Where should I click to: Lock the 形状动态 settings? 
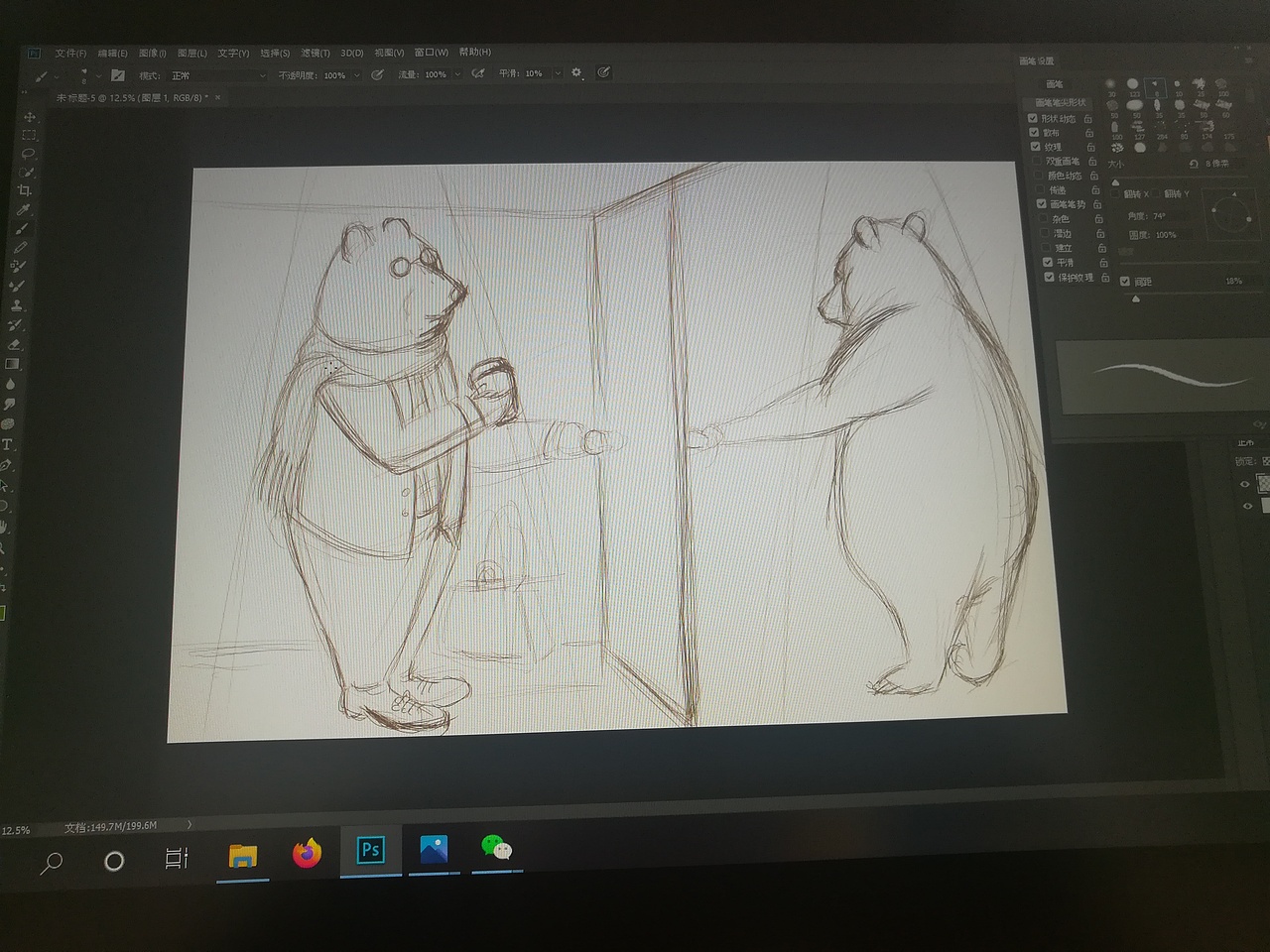(x=1088, y=118)
